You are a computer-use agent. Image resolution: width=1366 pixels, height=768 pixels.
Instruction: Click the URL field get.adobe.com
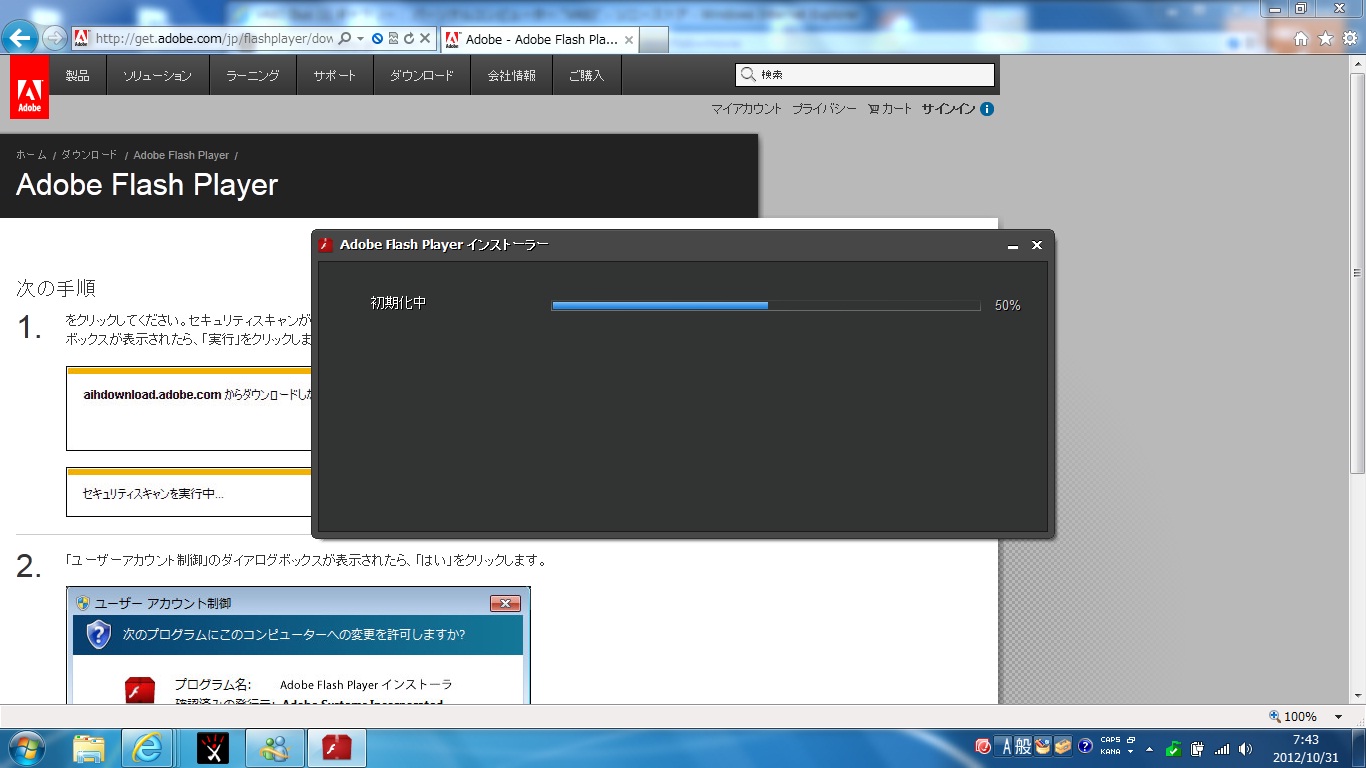click(x=214, y=39)
